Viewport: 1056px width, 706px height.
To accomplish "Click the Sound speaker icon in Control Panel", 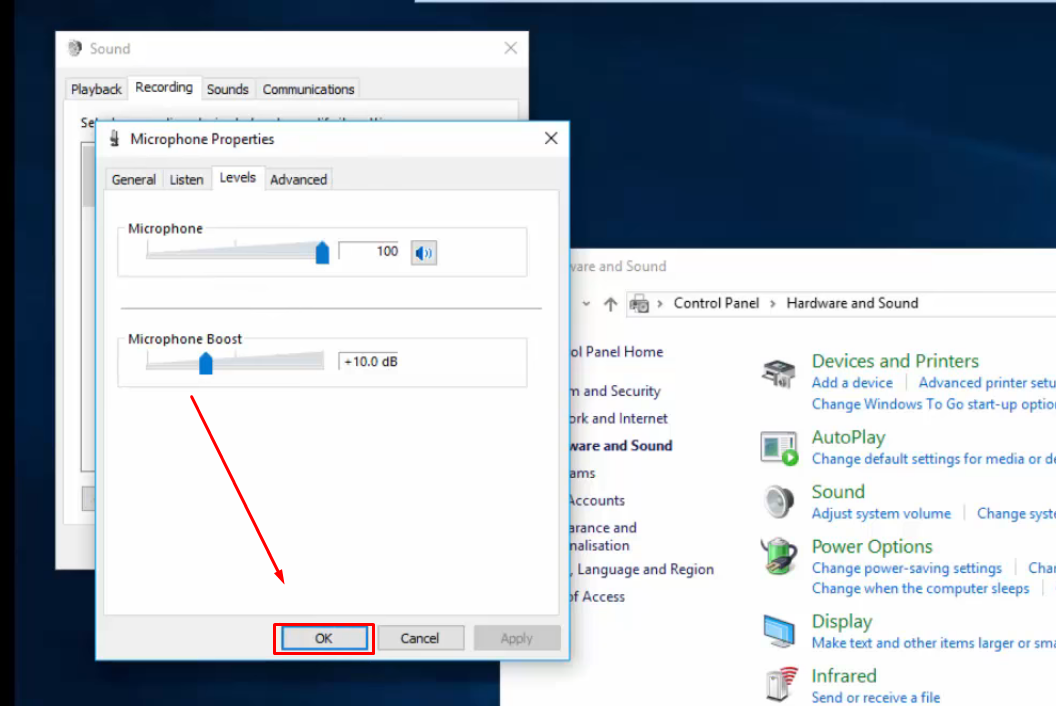I will click(x=779, y=502).
